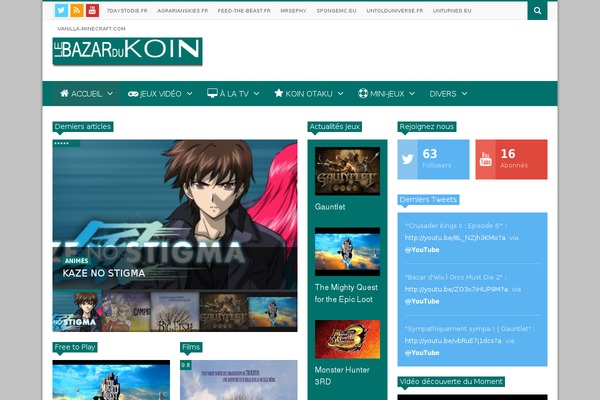Click the 63 Followers Twitter box
Viewport: 600px width, 400px height.
point(433,159)
